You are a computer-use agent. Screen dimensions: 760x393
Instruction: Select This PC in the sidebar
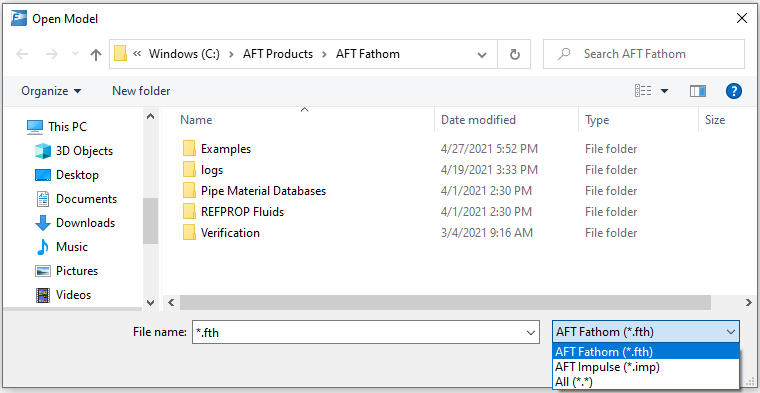pyautogui.click(x=67, y=127)
